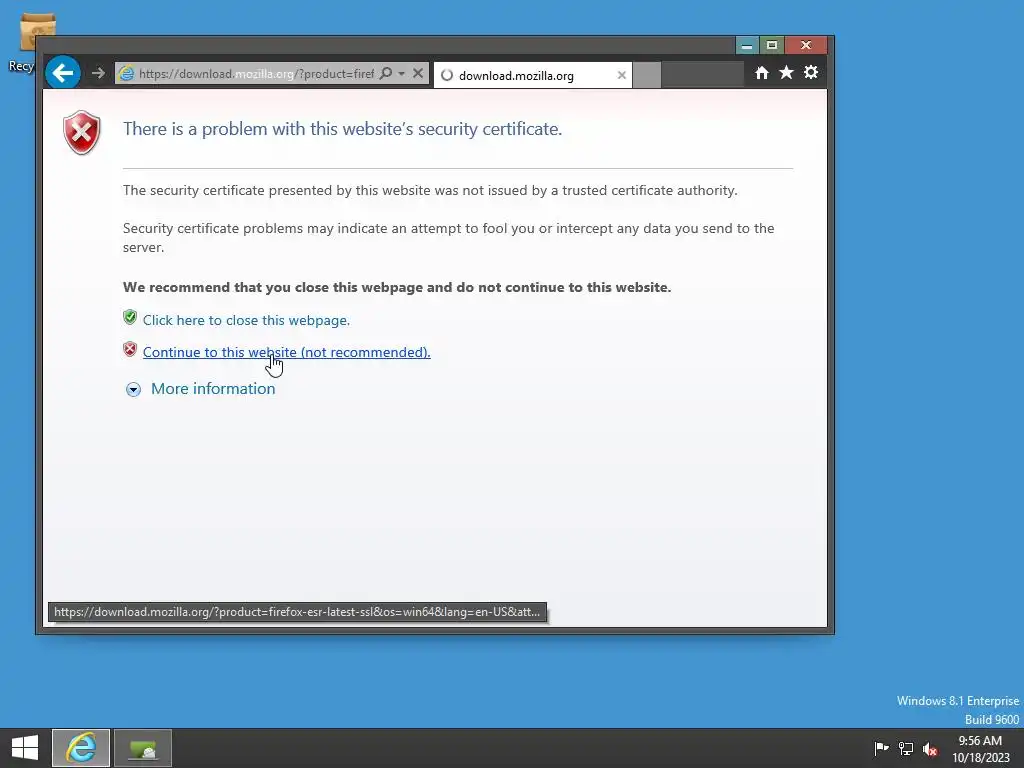The width and height of the screenshot is (1024, 768).
Task: Click the search magnifier in address bar
Action: (x=386, y=73)
